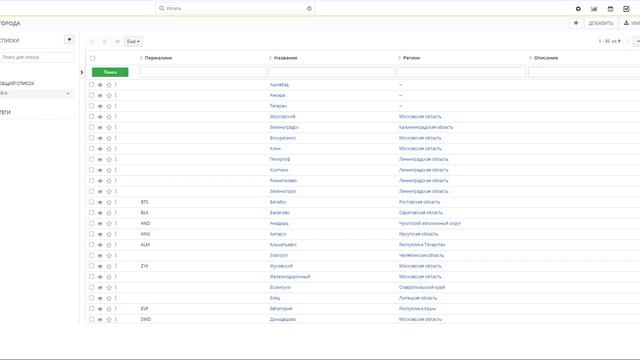Star the Балаково row as favorite
This screenshot has width=640, height=360.
tap(109, 213)
